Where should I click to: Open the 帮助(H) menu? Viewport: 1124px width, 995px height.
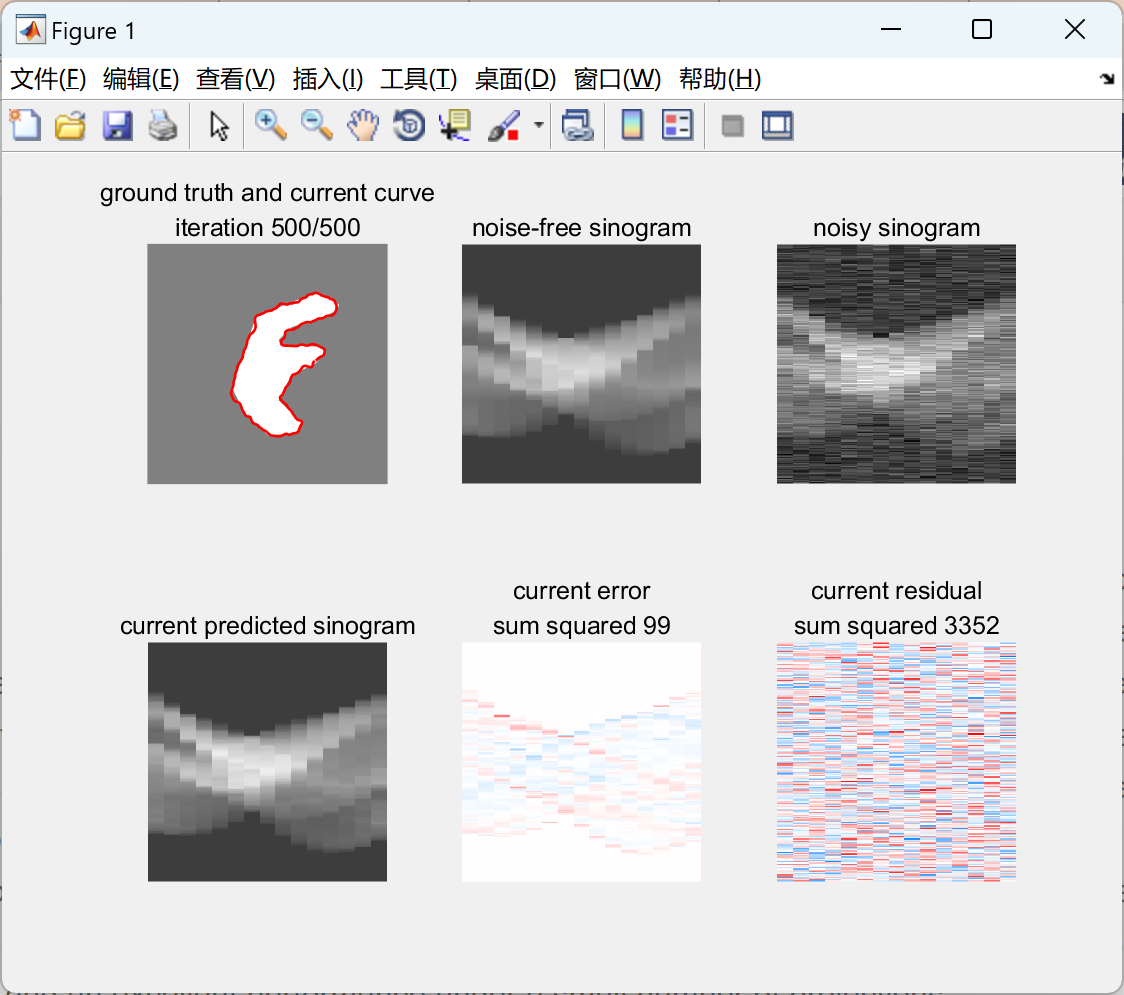coord(720,79)
